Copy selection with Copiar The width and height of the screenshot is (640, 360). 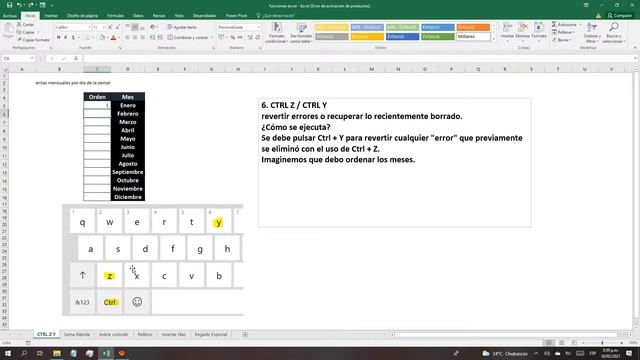pyautogui.click(x=26, y=32)
